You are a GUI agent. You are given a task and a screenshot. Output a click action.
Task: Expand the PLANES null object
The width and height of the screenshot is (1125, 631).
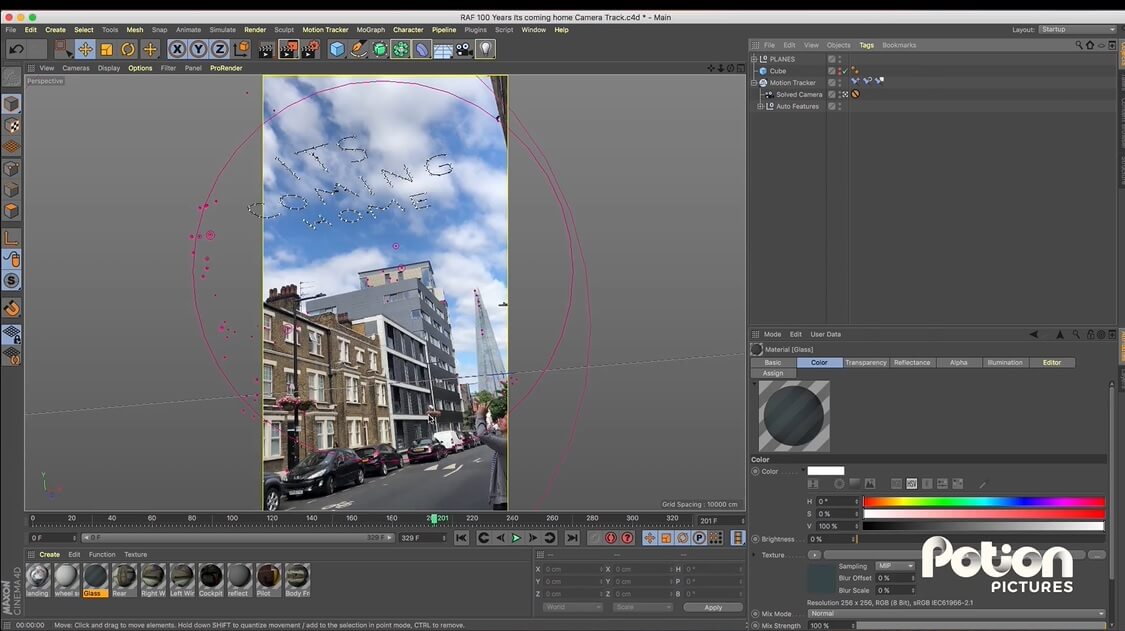pos(754,59)
